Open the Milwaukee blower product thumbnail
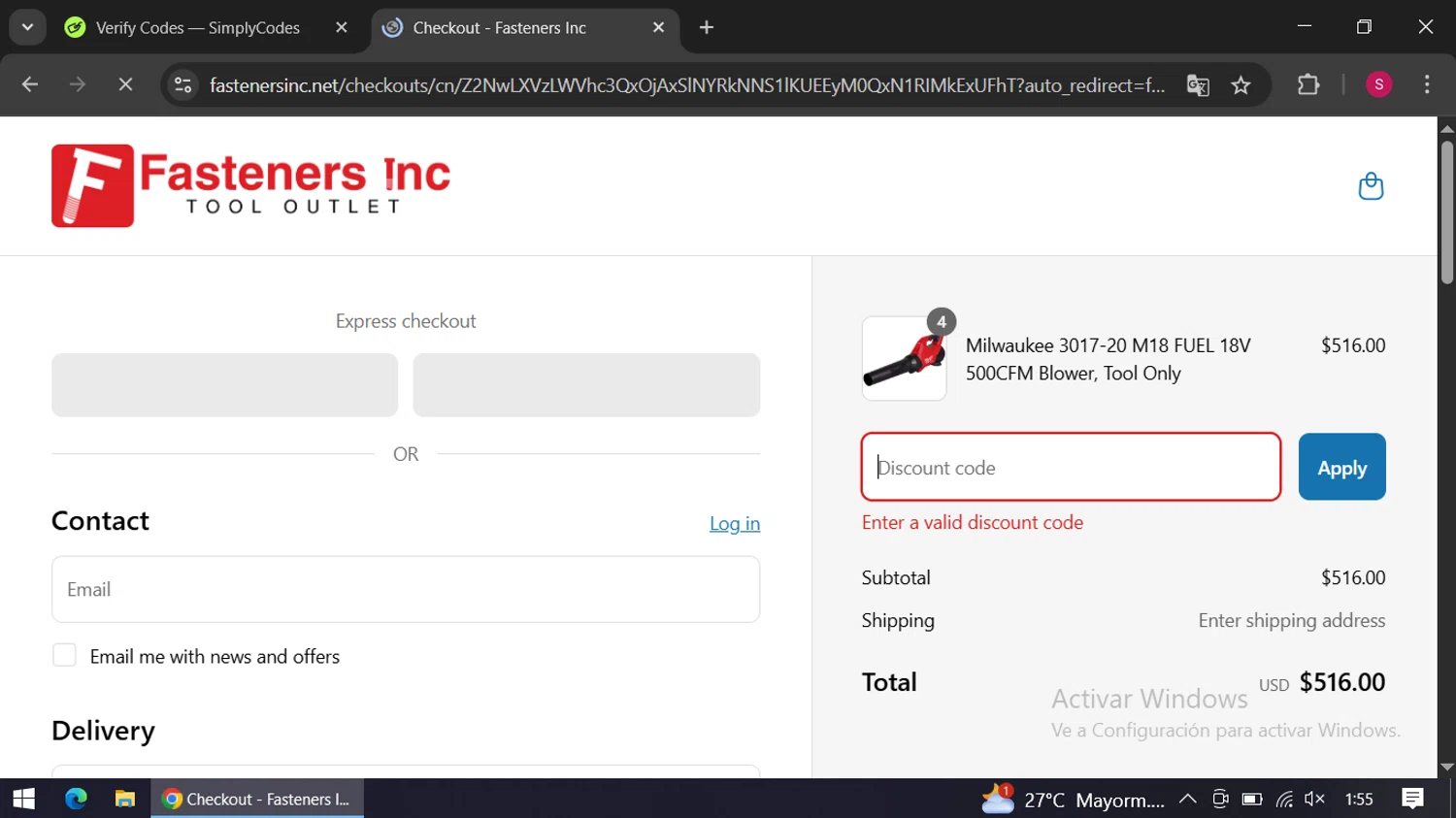This screenshot has height=818, width=1456. point(904,359)
